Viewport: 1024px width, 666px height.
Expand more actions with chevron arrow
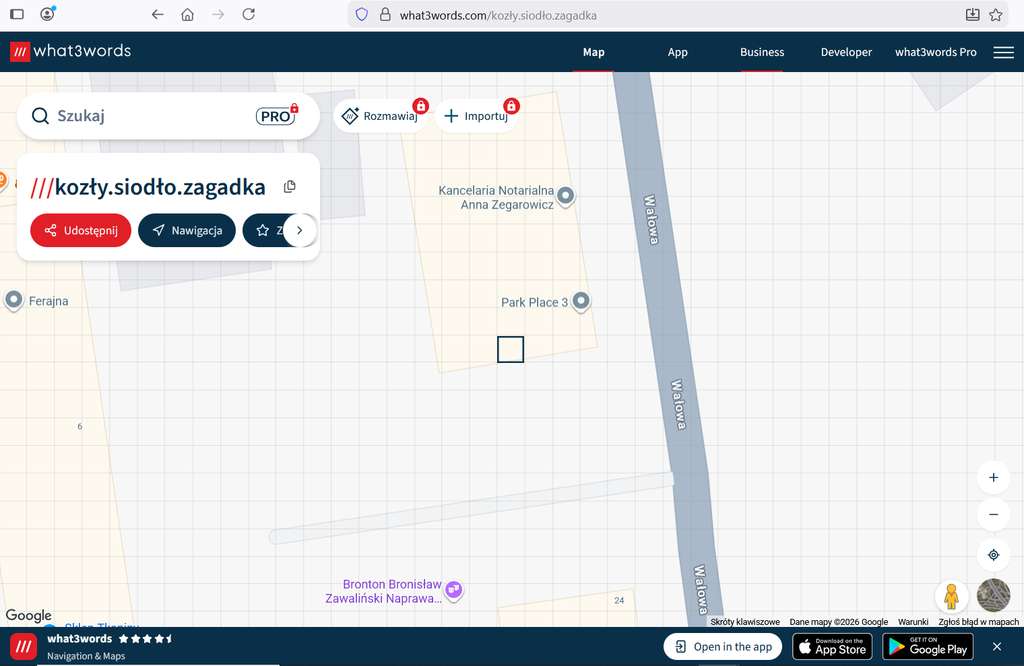pos(300,230)
